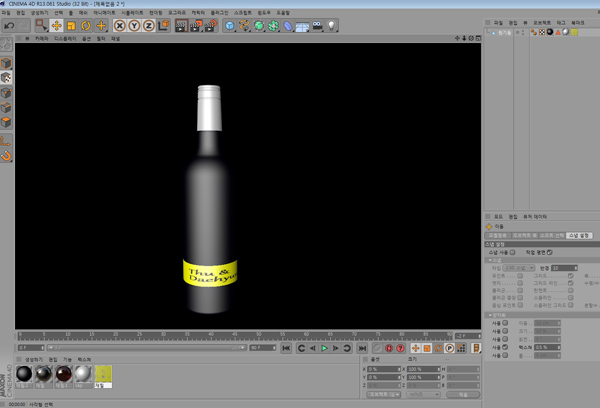Render the active view
Screen dimensions: 600x408
pos(181,26)
